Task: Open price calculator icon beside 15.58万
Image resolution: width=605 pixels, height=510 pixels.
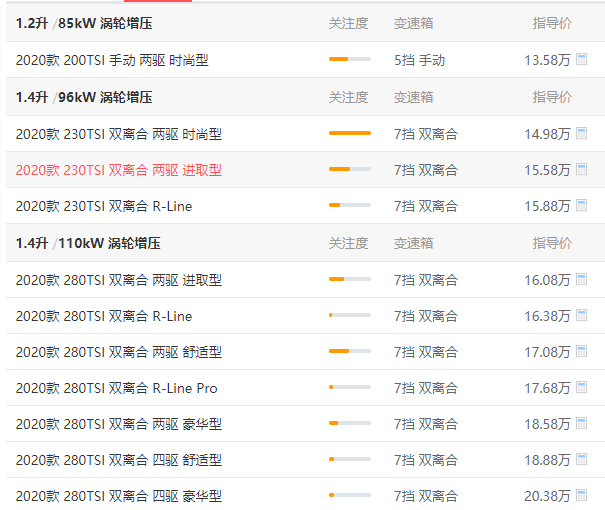Action: (x=581, y=169)
